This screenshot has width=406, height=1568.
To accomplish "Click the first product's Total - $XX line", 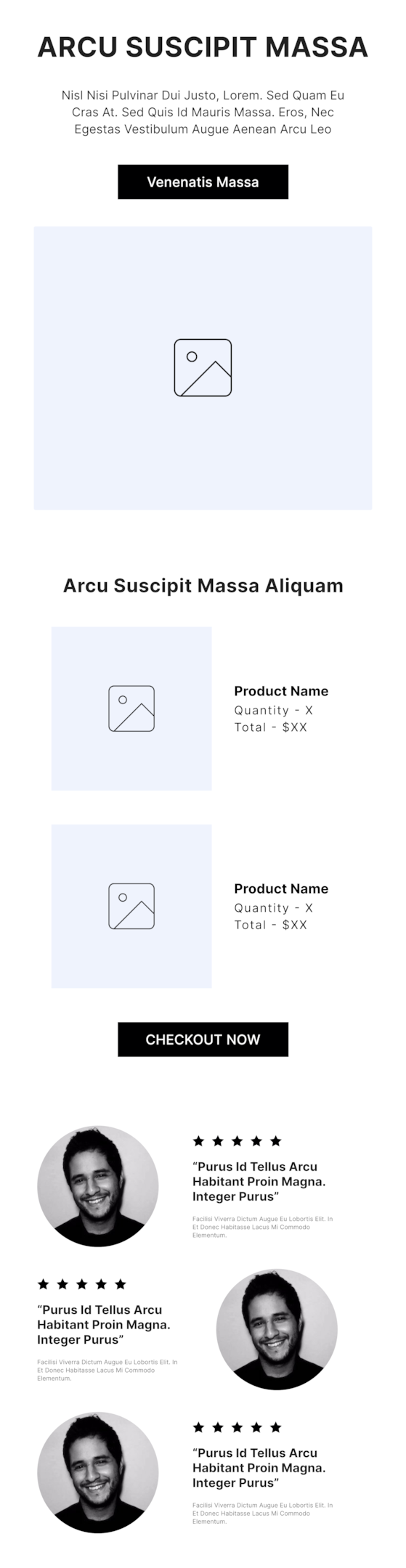I will coord(271,727).
